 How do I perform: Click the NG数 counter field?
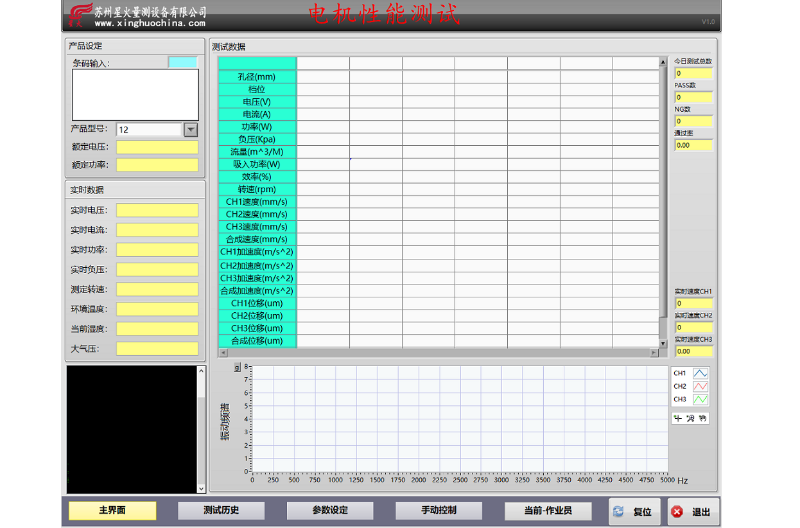[x=693, y=121]
